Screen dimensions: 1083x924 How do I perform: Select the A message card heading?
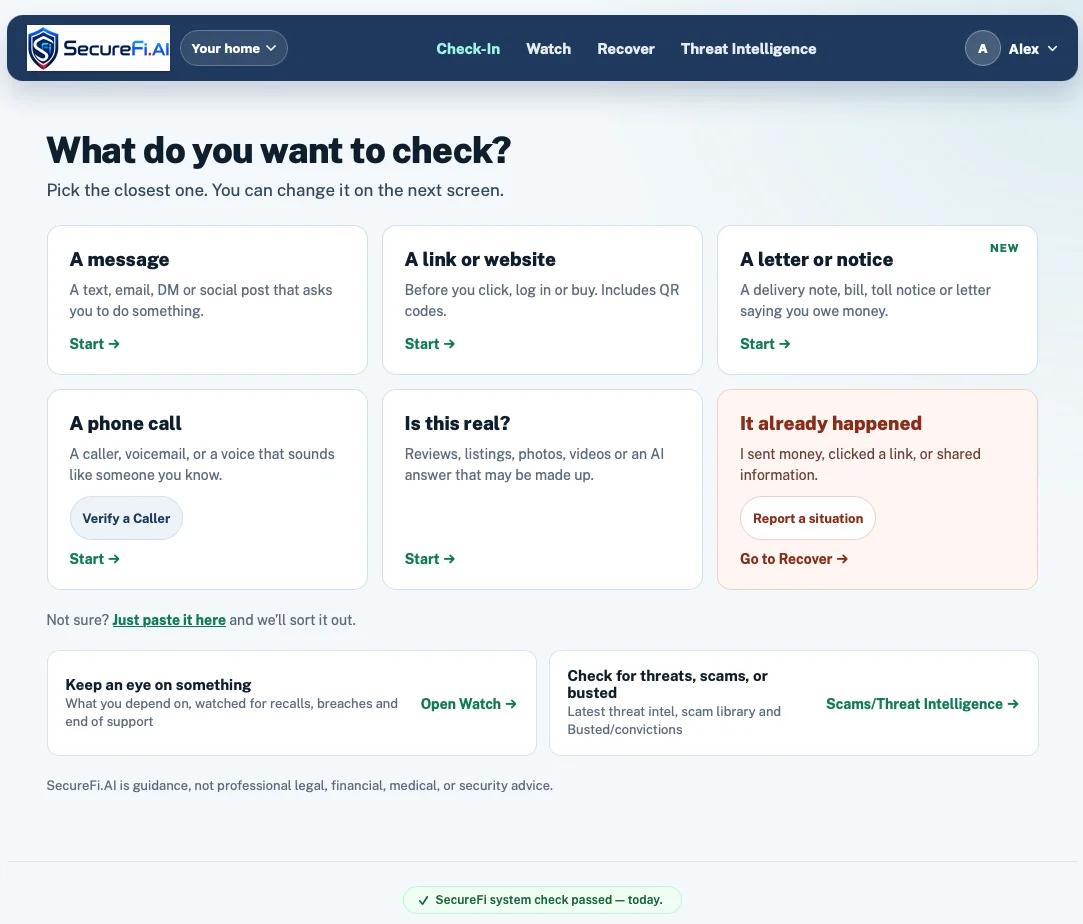(119, 260)
